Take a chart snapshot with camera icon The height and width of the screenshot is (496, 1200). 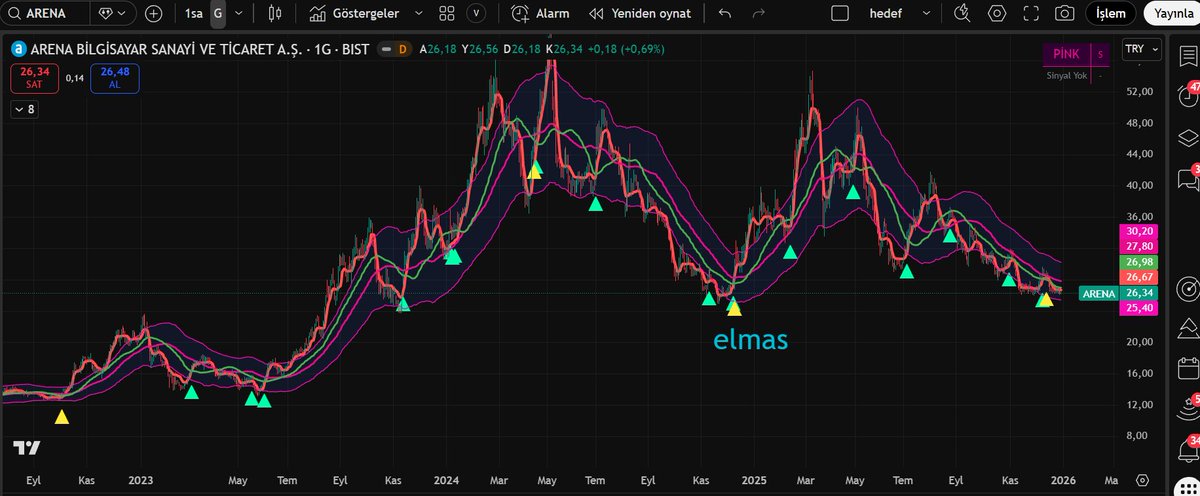coord(1065,13)
